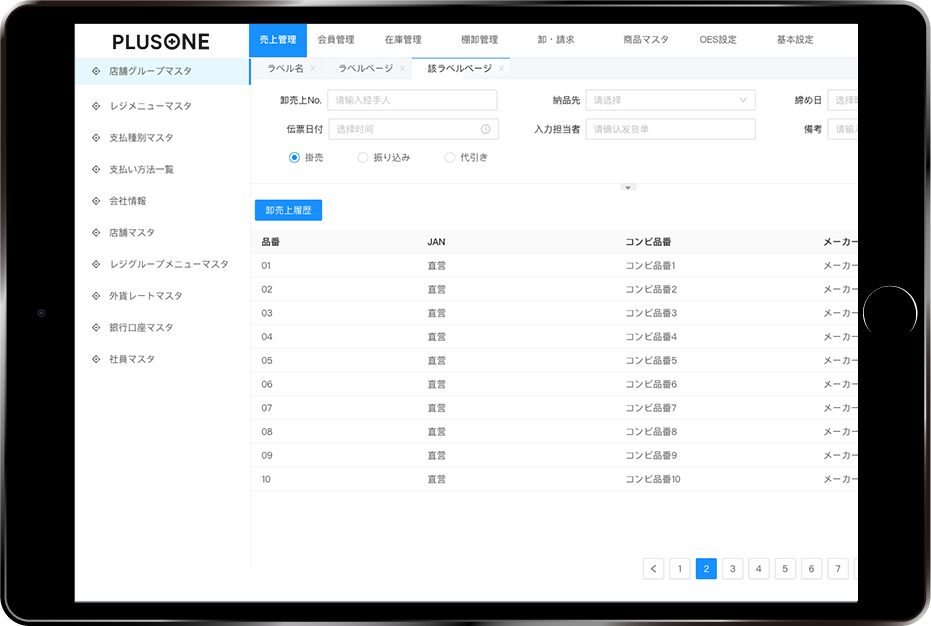Select the 振り込み radio option
The height and width of the screenshot is (626, 931).
click(363, 158)
